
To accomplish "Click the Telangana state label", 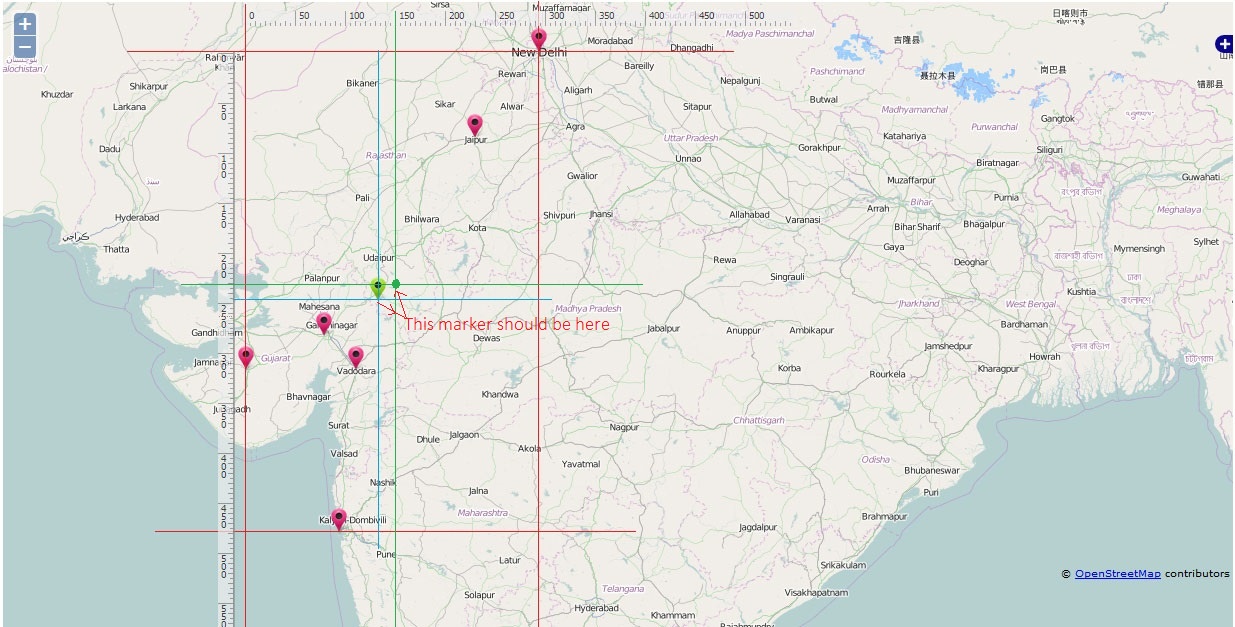I will pyautogui.click(x=623, y=589).
